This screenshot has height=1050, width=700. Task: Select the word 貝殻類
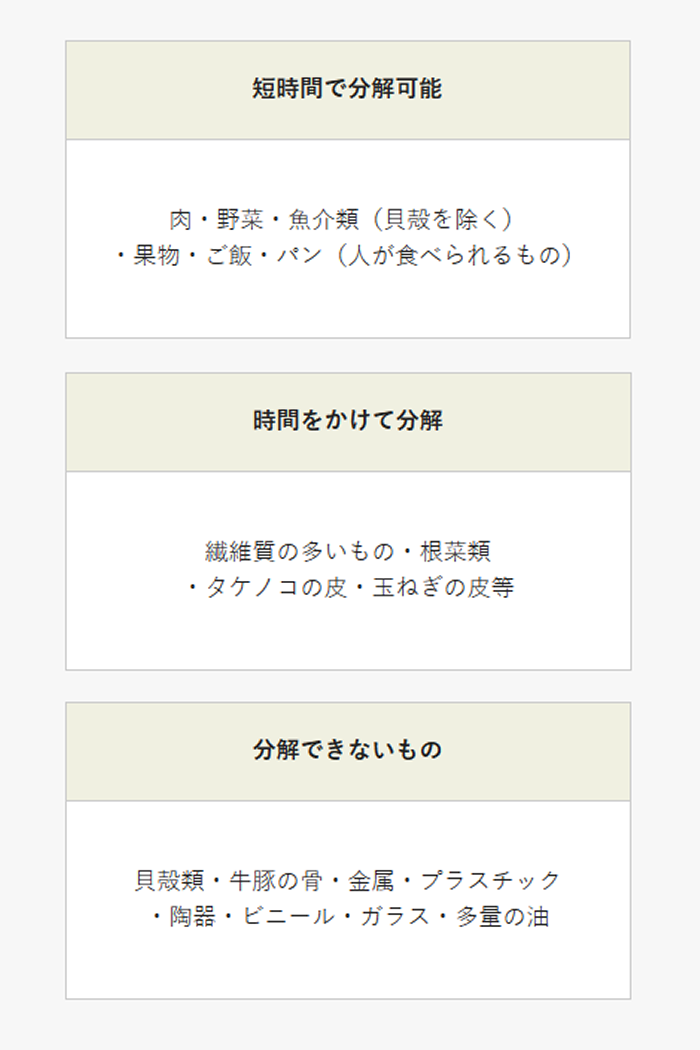click(170, 881)
